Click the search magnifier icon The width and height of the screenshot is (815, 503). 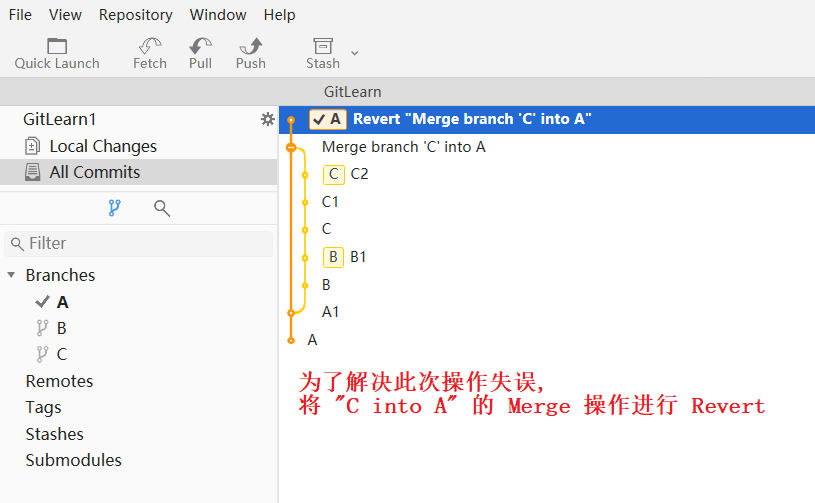pyautogui.click(x=161, y=208)
